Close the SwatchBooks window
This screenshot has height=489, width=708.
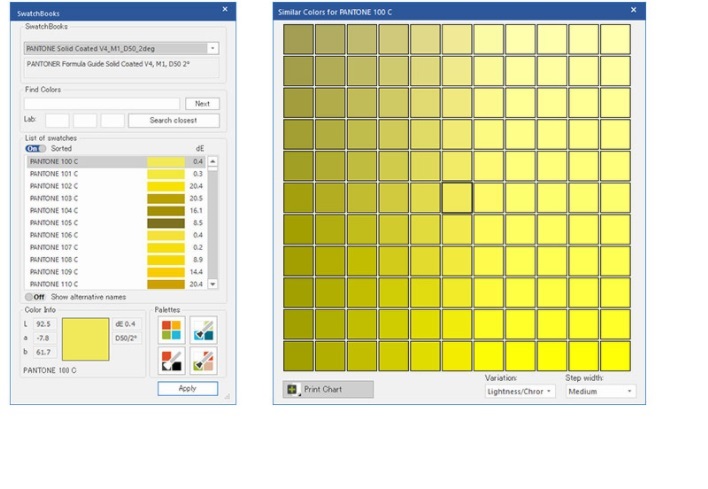click(225, 9)
